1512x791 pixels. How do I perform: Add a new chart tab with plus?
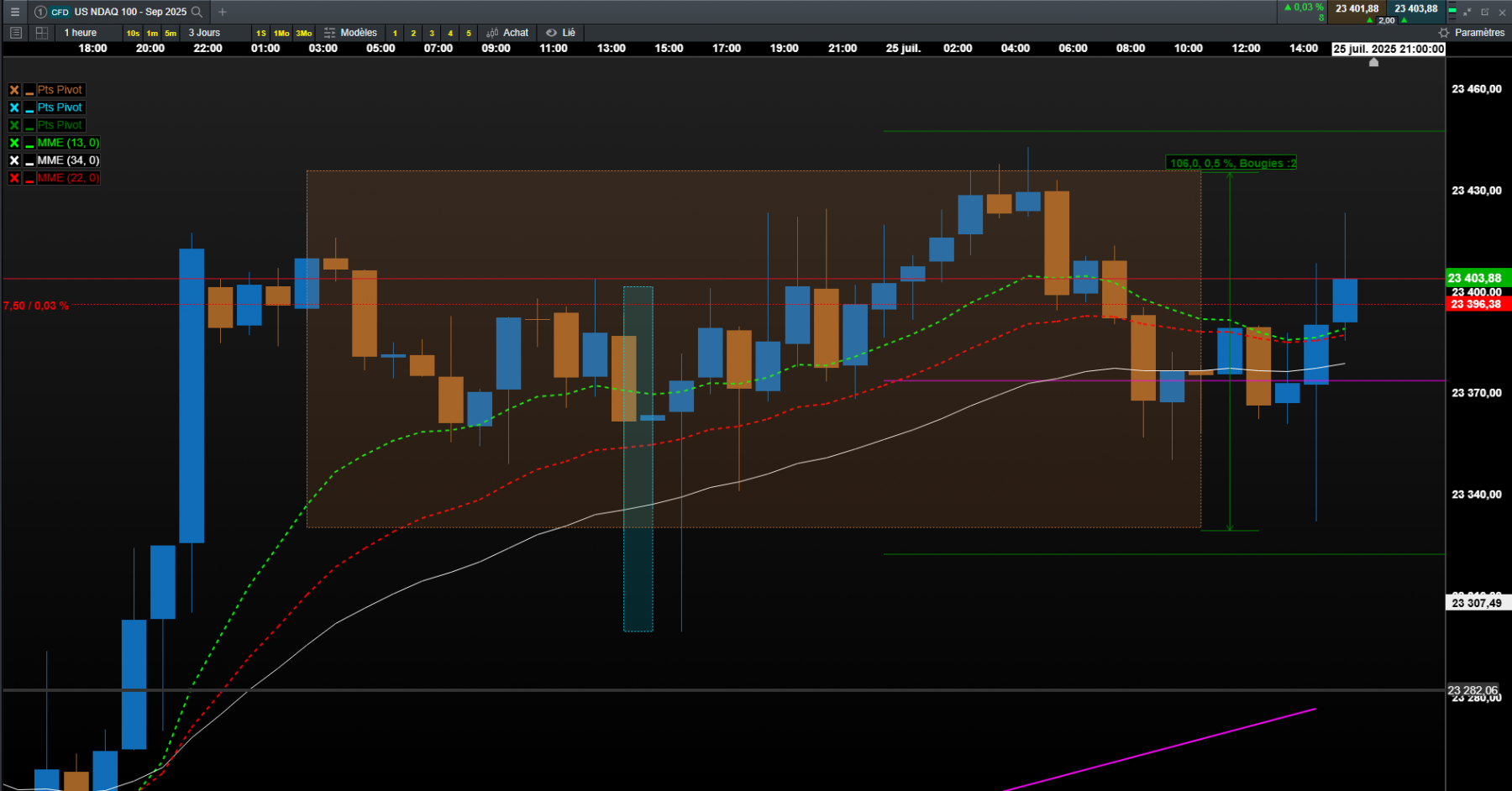click(223, 12)
